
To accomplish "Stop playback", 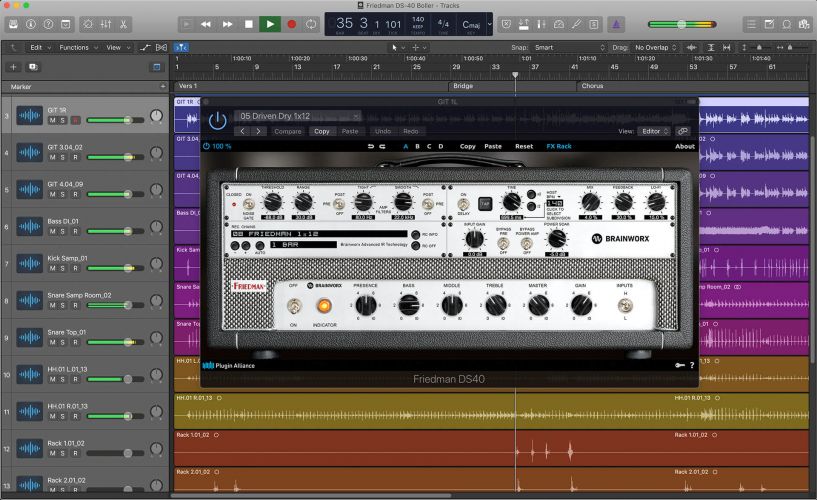I will click(249, 24).
